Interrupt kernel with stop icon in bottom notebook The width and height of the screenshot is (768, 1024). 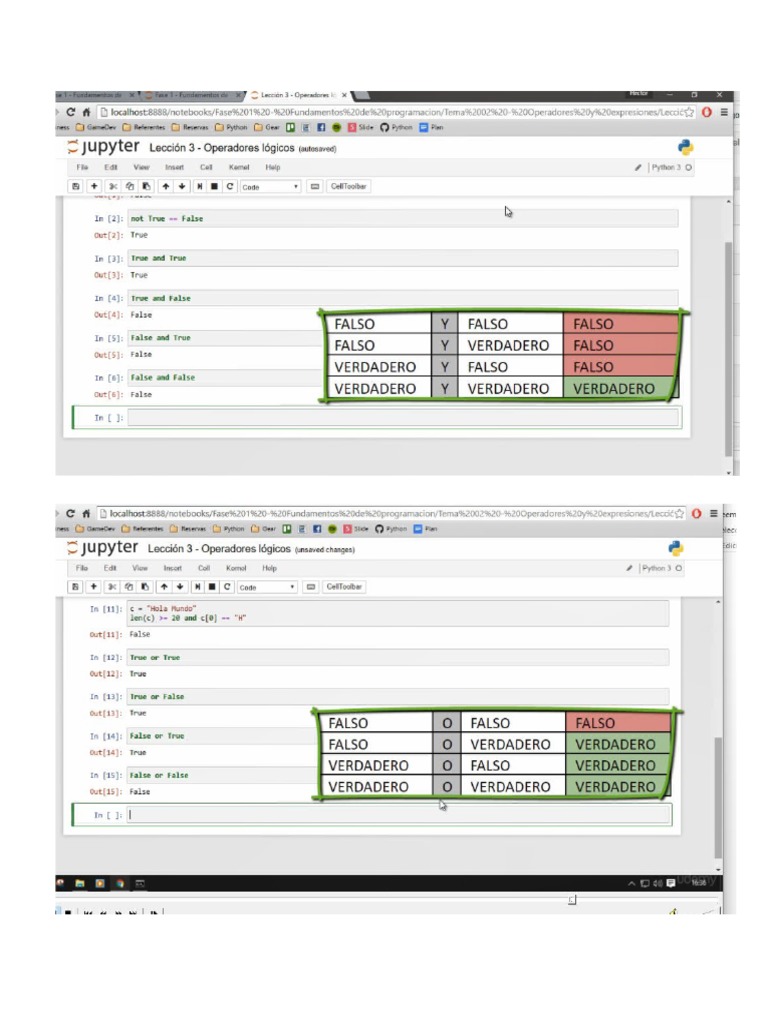point(212,586)
